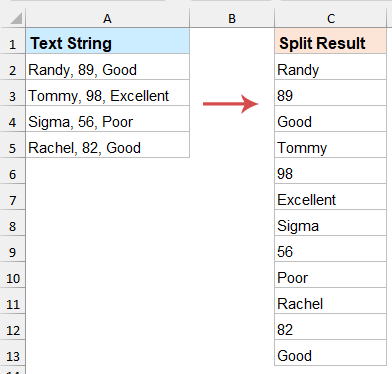Select cell containing Sigma, 56, Poor
The image size is (392, 374).
click(x=108, y=119)
